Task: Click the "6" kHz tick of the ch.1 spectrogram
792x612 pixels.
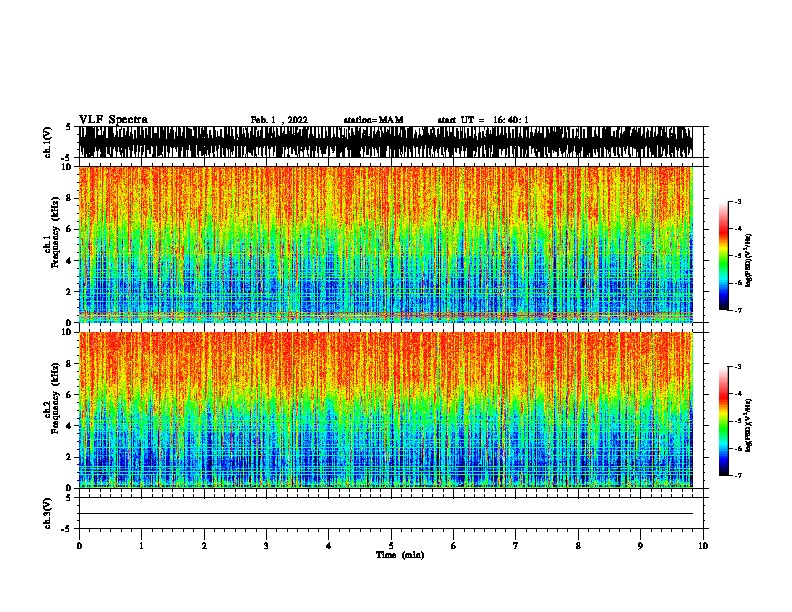Action: point(70,229)
